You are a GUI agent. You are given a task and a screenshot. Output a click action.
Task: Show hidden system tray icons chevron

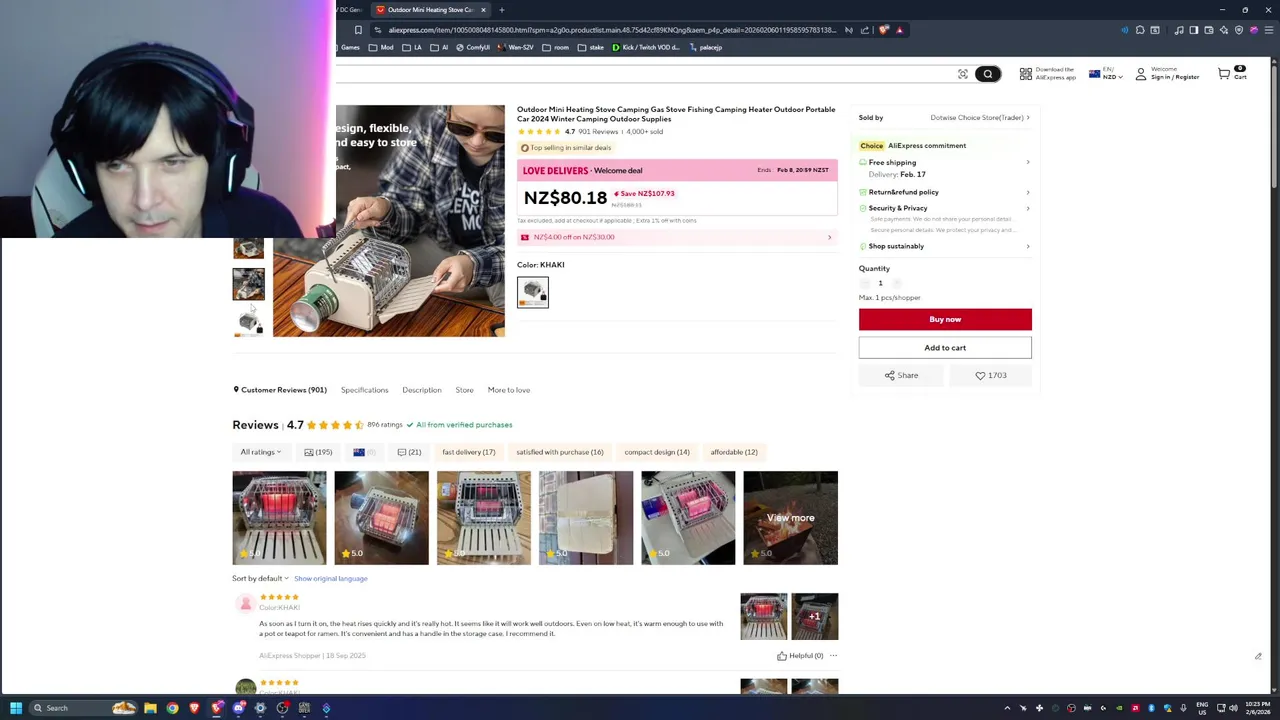(x=1007, y=708)
